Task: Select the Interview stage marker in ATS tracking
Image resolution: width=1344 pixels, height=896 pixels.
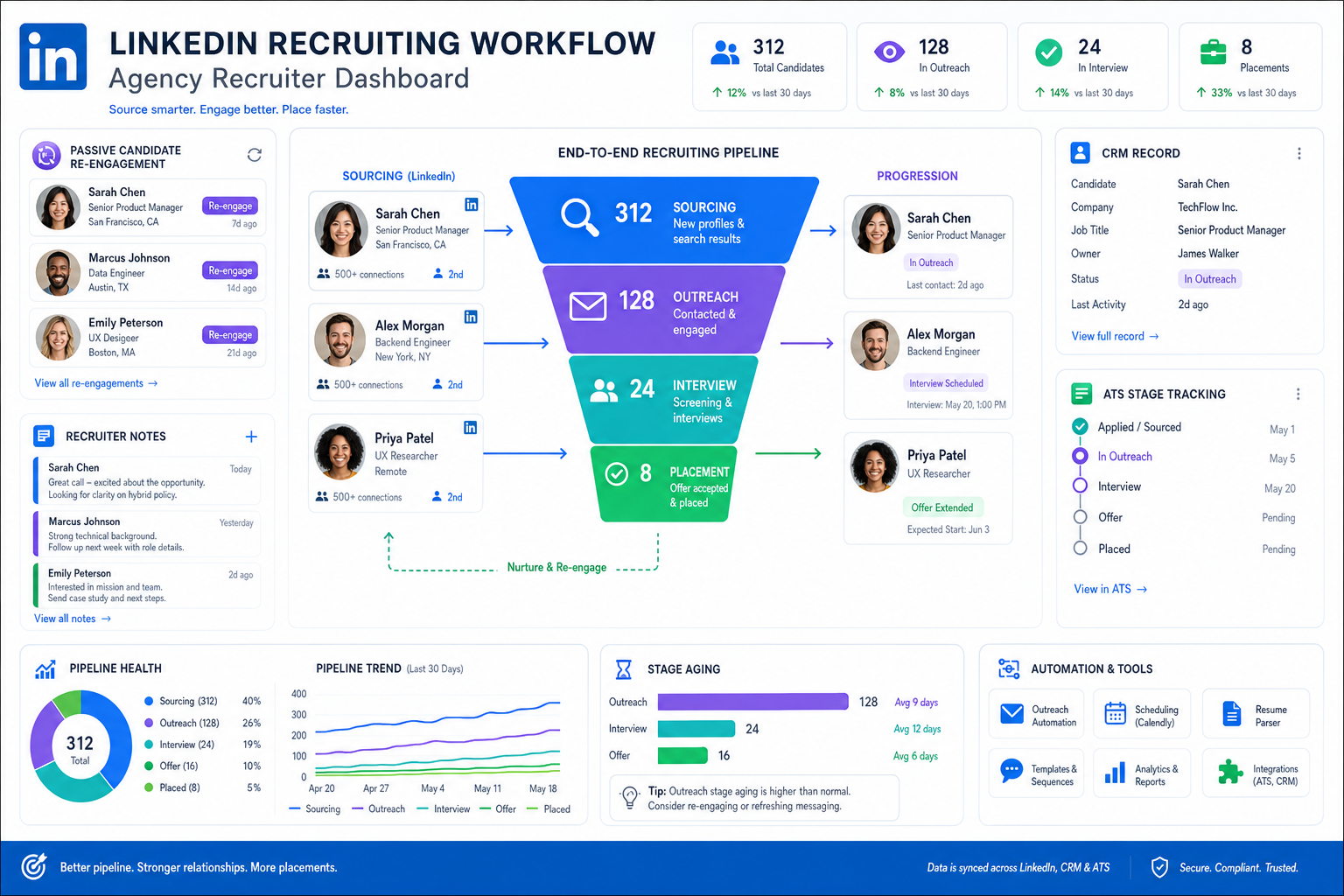Action: pyautogui.click(x=1080, y=486)
